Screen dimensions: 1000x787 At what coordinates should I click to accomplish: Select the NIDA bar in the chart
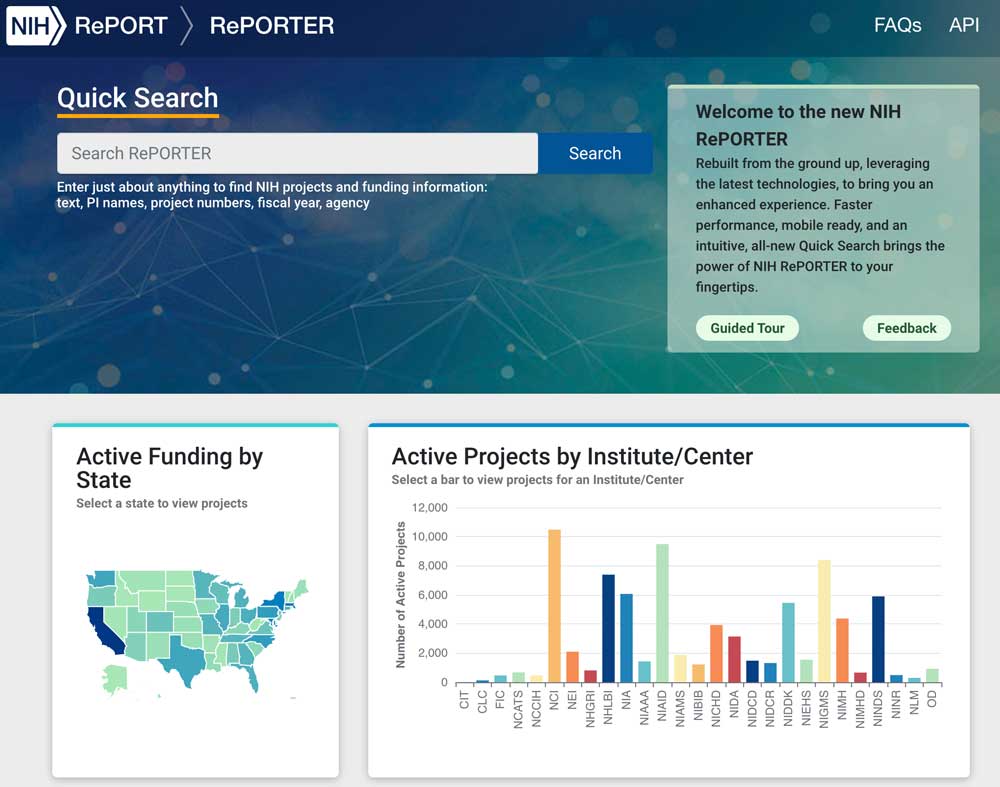(x=734, y=659)
